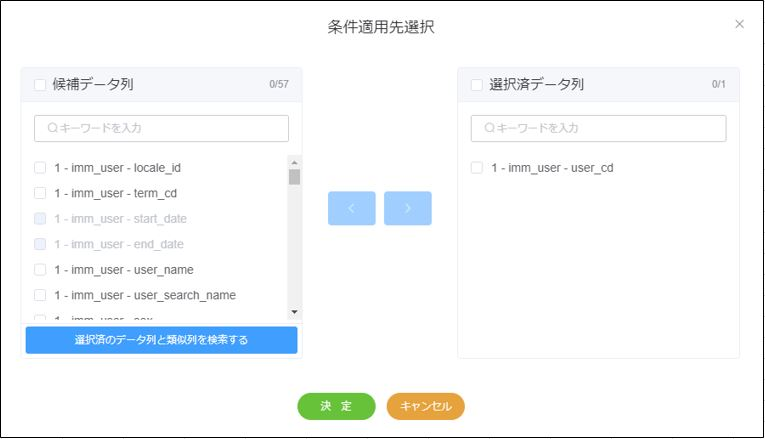This screenshot has height=439, width=765.
Task: Click the candidate list scrollbar thumb
Action: 294,177
